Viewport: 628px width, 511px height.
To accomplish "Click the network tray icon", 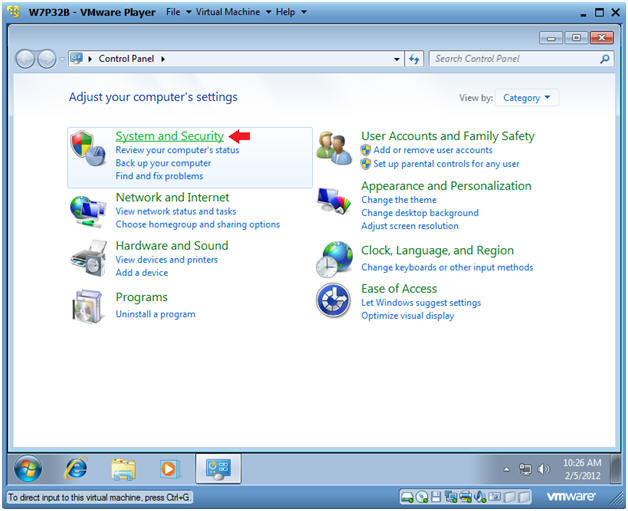I will click(x=525, y=469).
